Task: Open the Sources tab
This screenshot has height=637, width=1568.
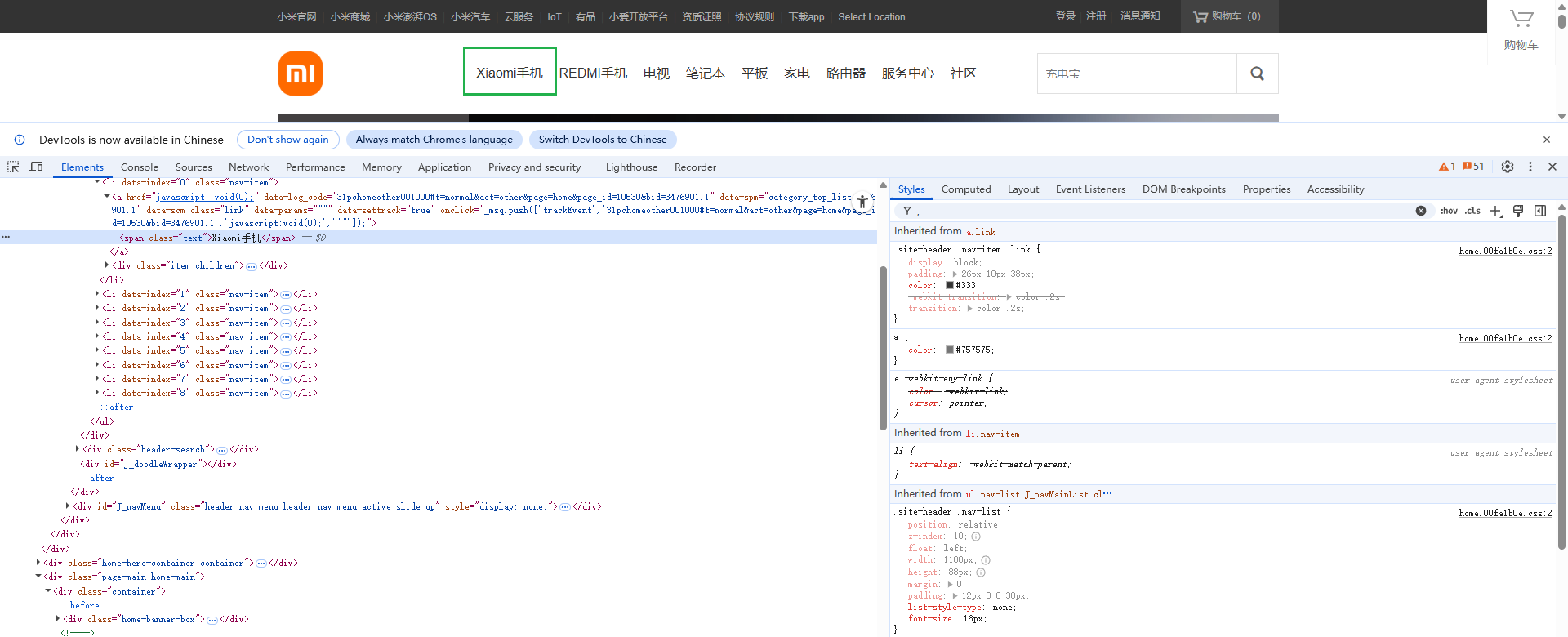Action: coord(194,167)
